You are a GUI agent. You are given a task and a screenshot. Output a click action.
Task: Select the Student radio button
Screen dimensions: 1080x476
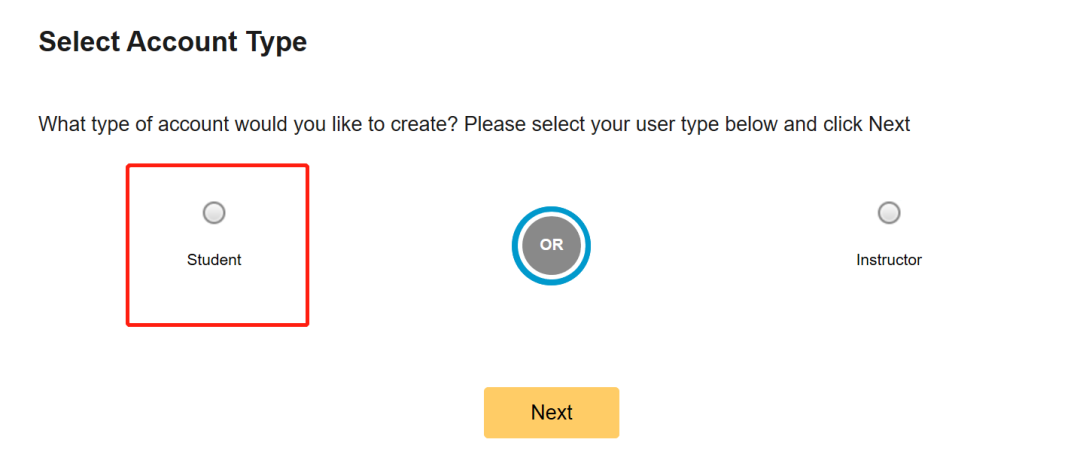214,213
